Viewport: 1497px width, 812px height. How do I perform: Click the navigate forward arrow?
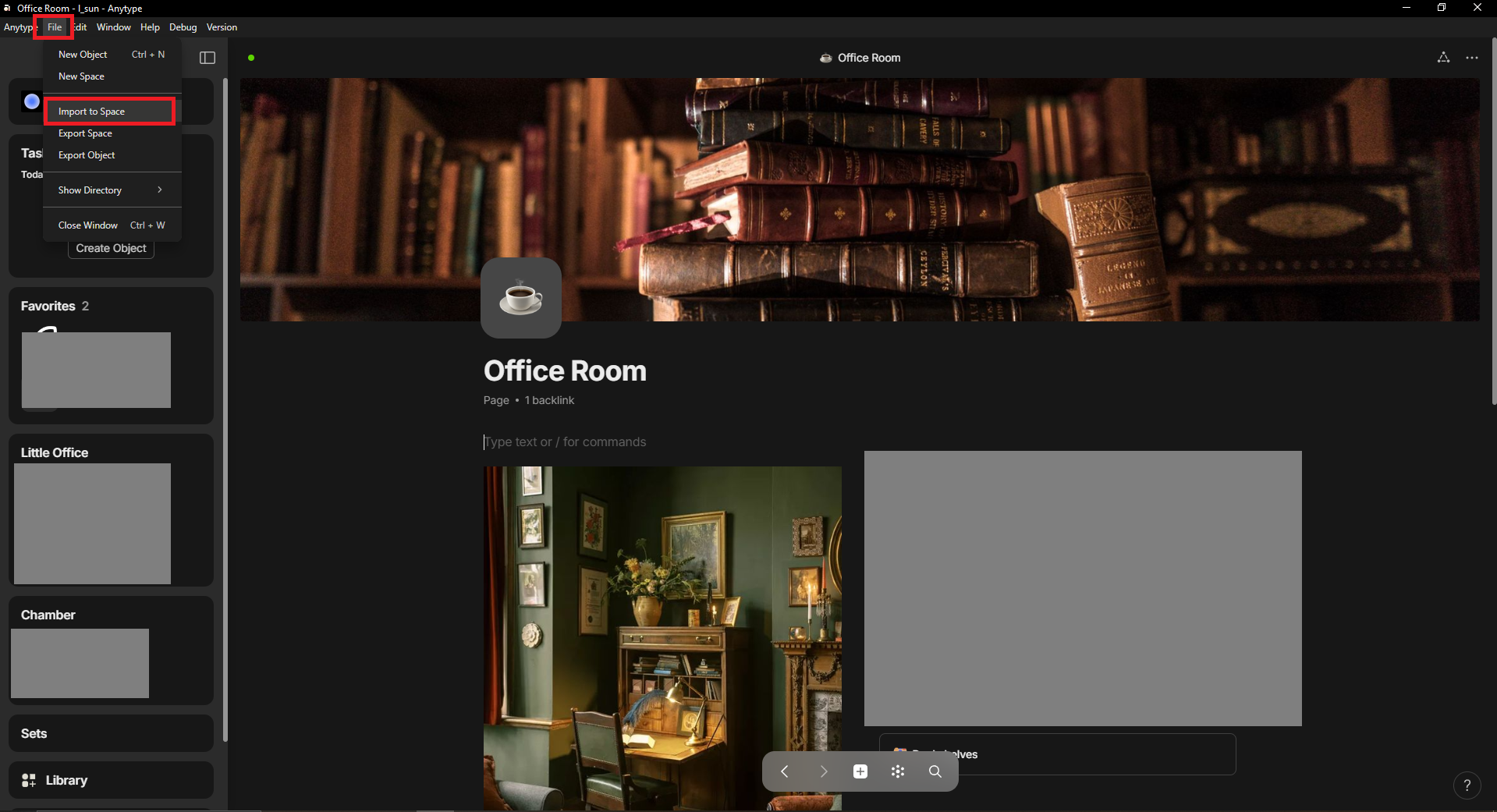coord(823,771)
